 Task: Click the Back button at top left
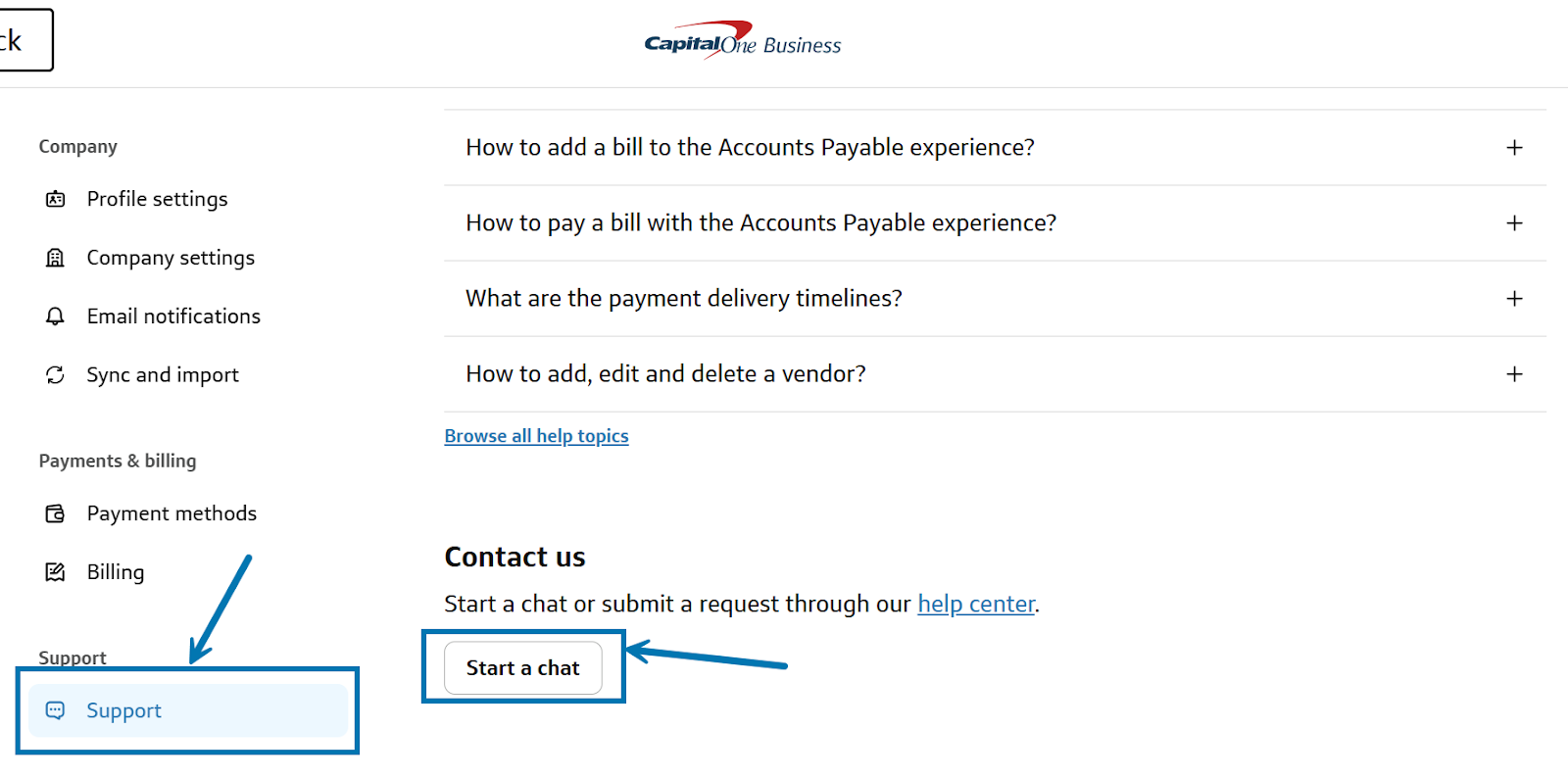[20, 40]
